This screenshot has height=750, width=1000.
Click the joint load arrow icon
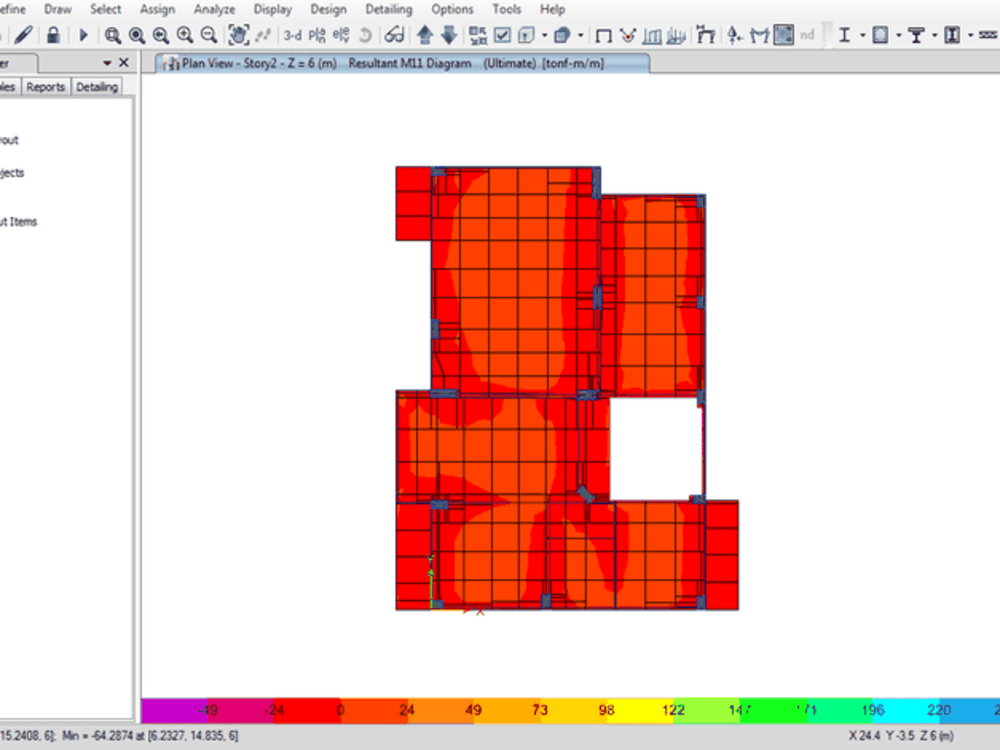click(x=735, y=35)
